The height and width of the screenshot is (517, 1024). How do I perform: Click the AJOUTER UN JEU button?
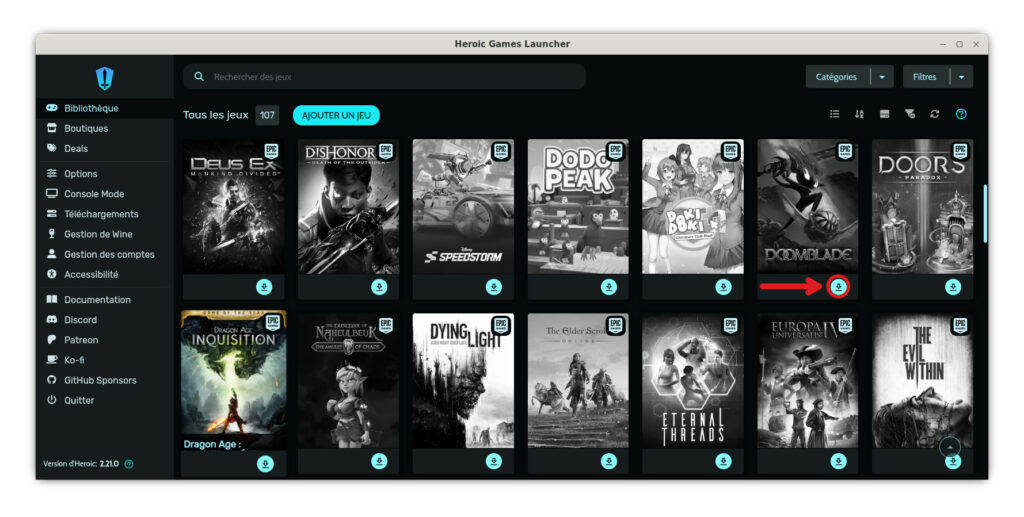click(336, 115)
